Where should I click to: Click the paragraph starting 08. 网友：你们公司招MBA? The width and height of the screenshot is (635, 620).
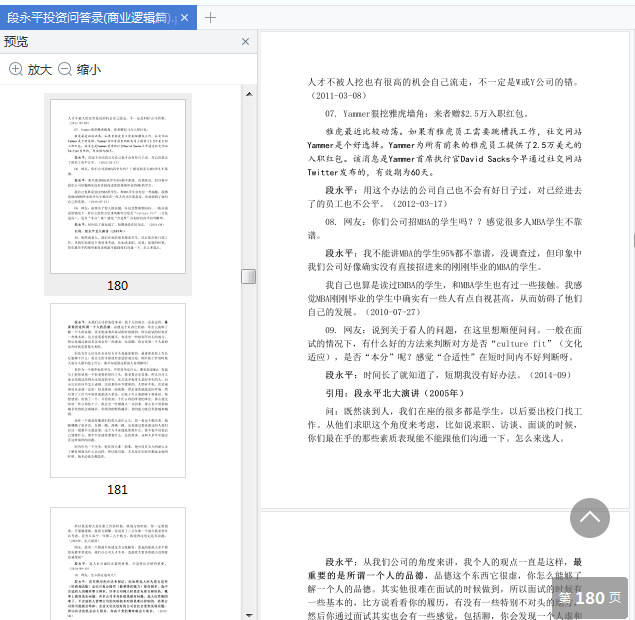445,228
